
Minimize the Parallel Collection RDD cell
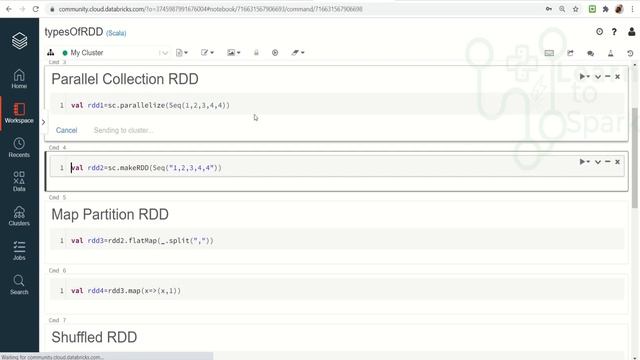[x=608, y=76]
